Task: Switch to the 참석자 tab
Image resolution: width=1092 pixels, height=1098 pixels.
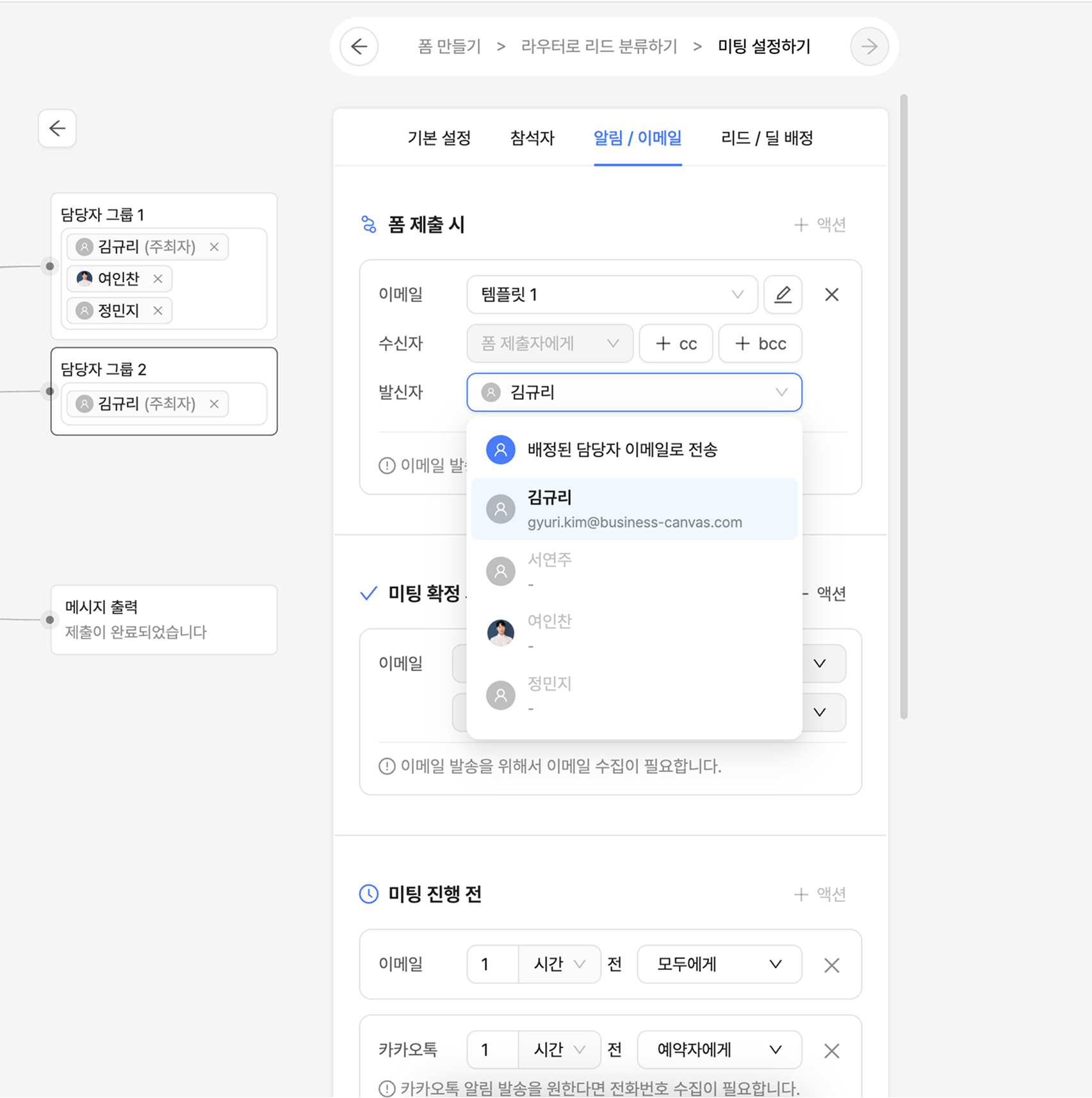Action: 532,138
